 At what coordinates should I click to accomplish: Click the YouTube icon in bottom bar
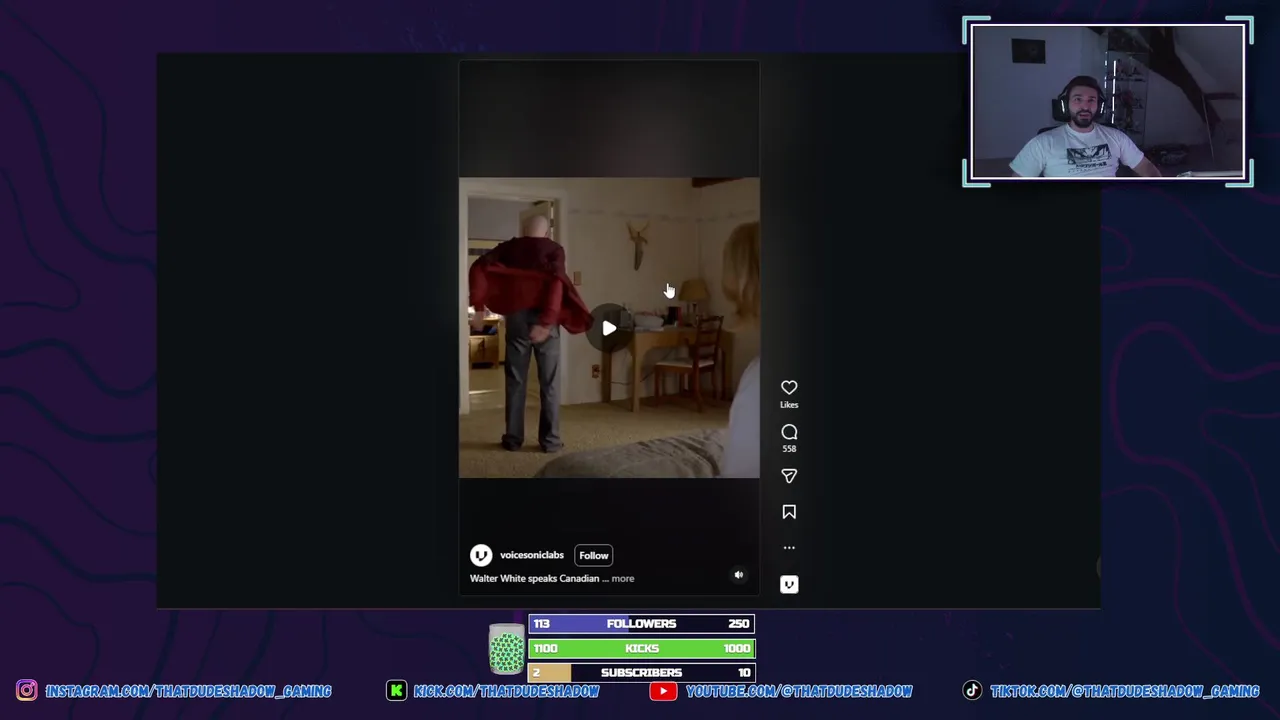[x=663, y=690]
